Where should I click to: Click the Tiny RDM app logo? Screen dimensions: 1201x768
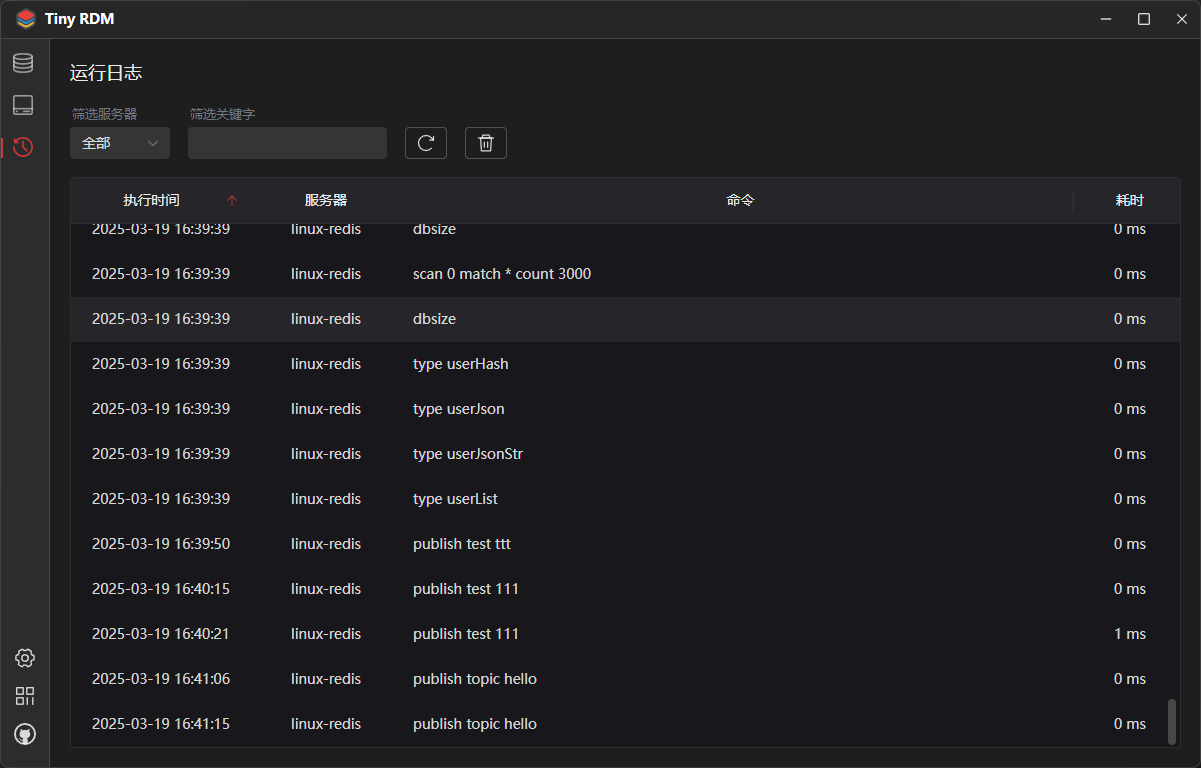click(x=25, y=19)
